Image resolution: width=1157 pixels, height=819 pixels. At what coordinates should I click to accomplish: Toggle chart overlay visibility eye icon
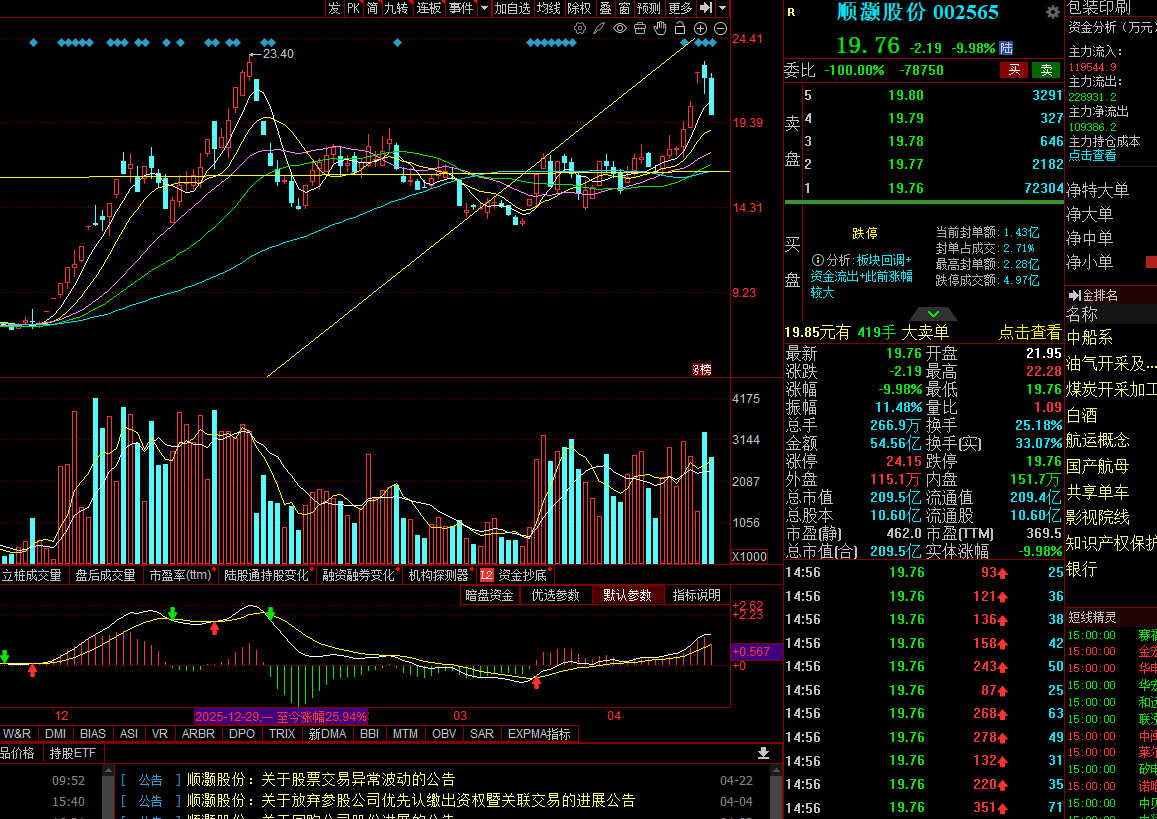pyautogui.click(x=620, y=29)
